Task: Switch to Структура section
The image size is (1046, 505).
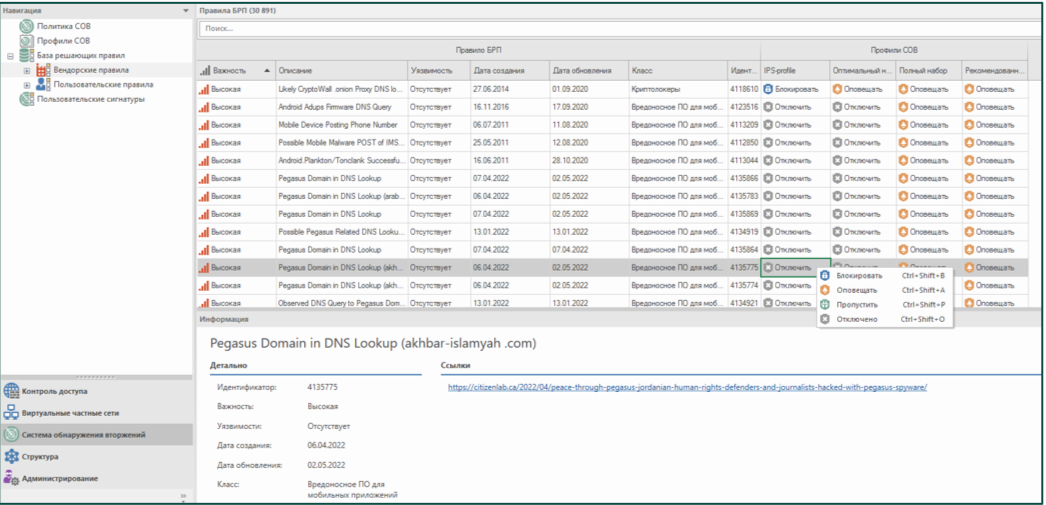Action: coord(97,457)
